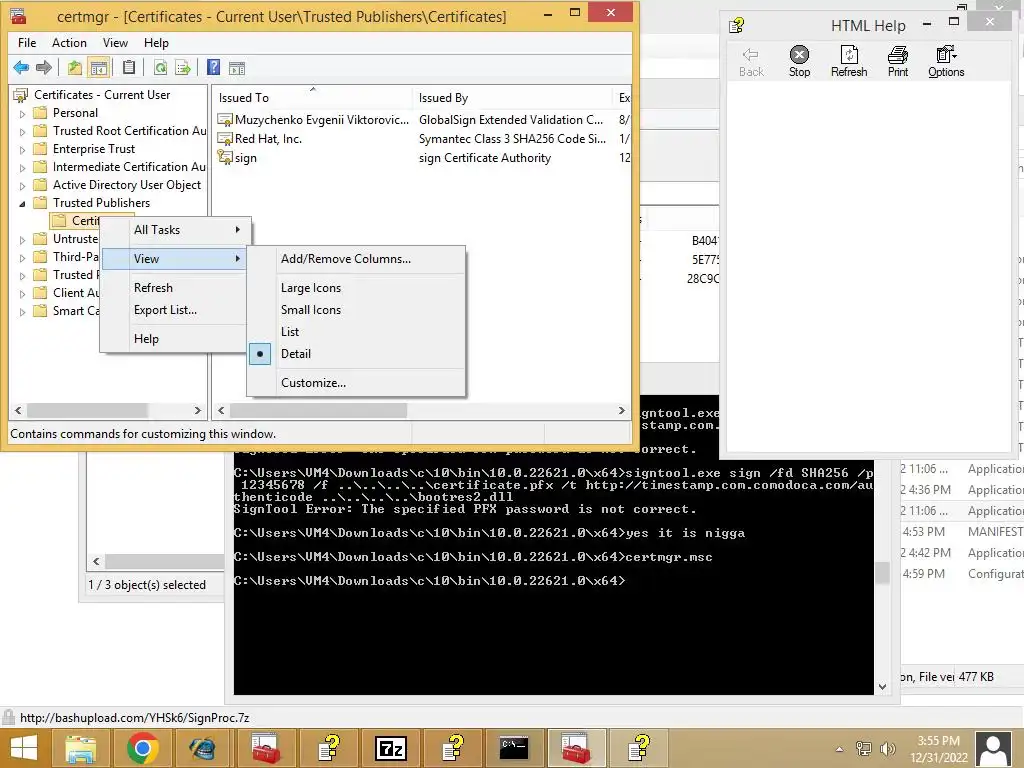This screenshot has height=768, width=1024.
Task: Click the tree pane horizontal scrollbar thumb
Action: click(87, 410)
